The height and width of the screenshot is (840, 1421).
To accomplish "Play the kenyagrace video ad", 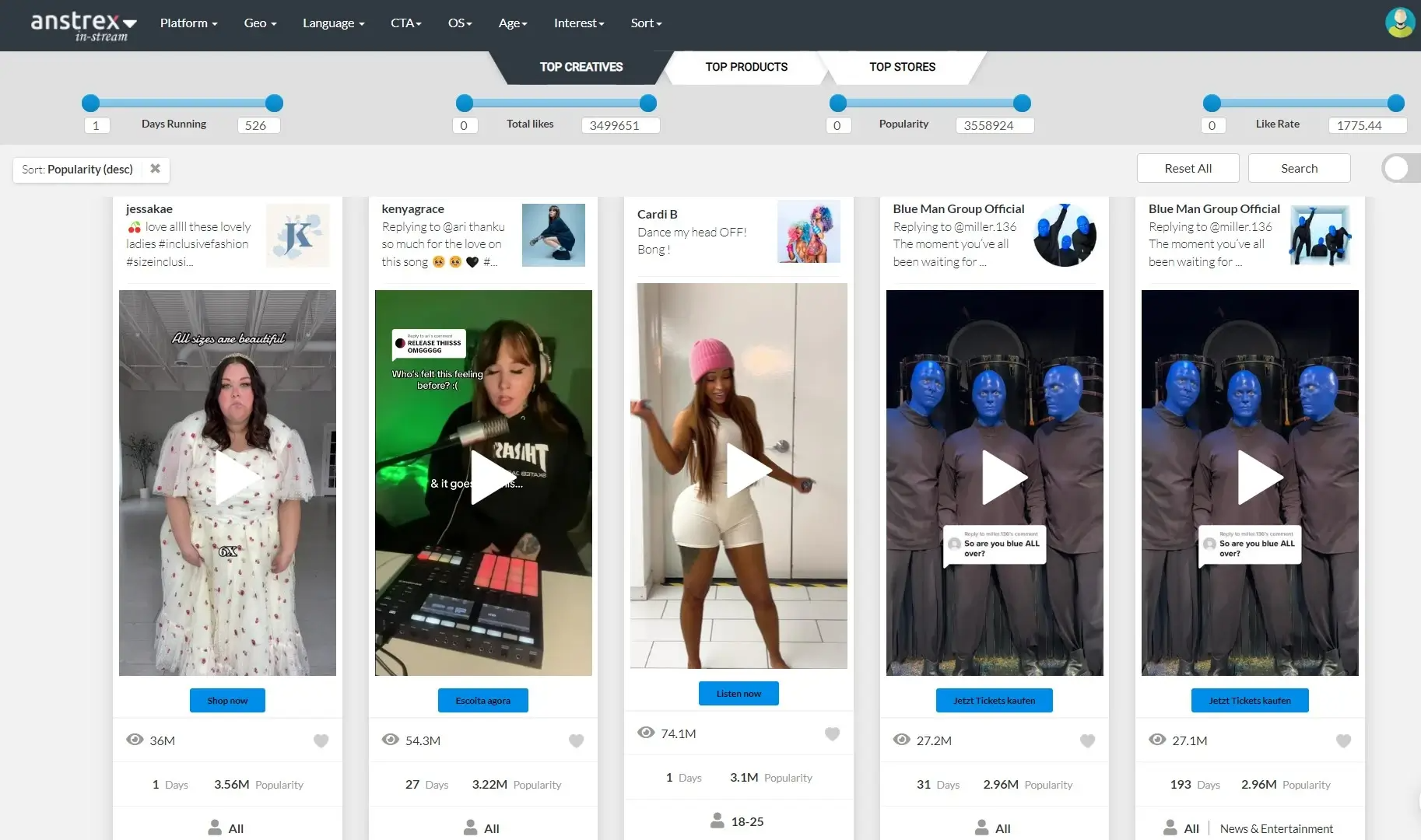I will 493,478.
